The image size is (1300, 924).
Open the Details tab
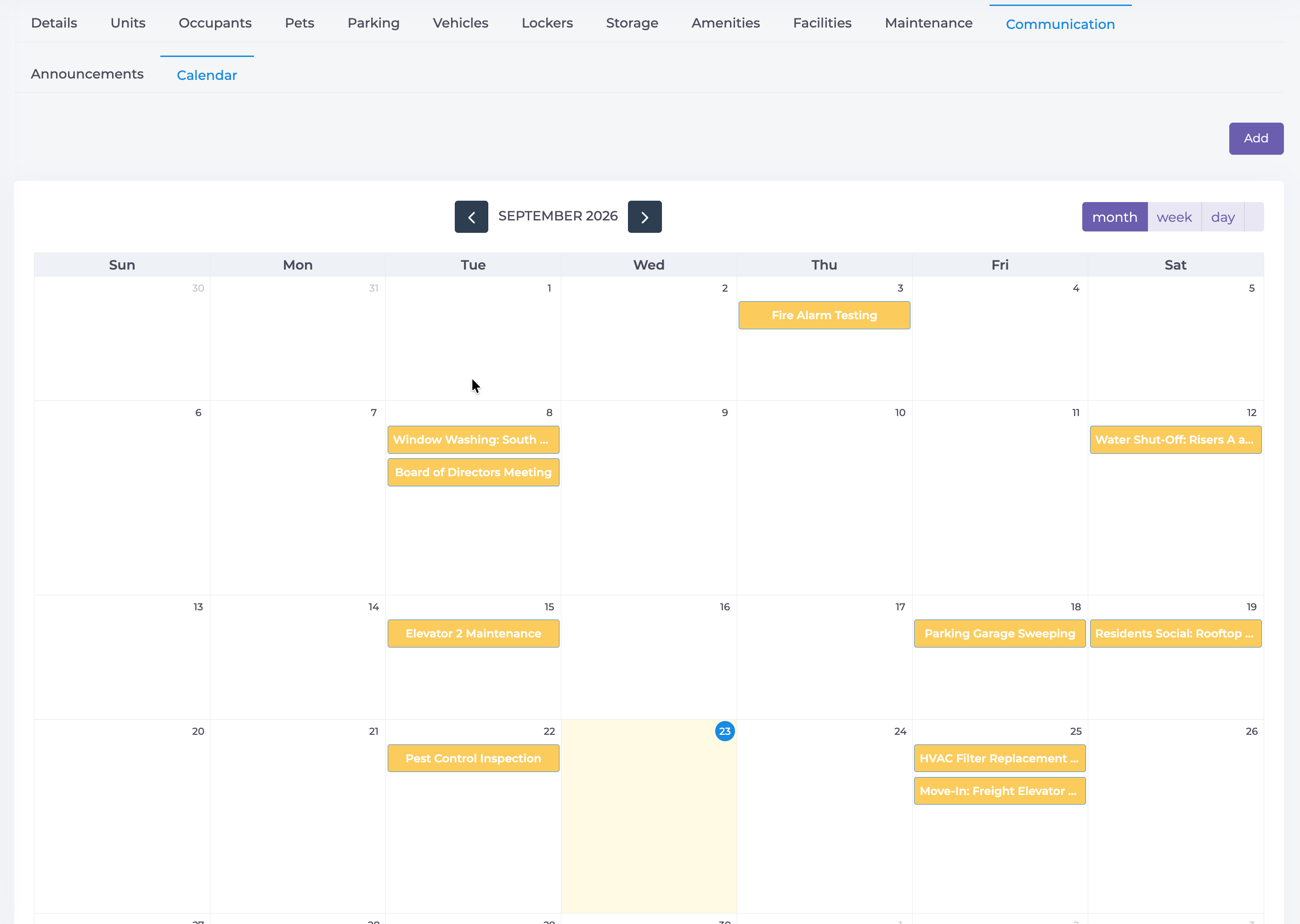pos(54,23)
